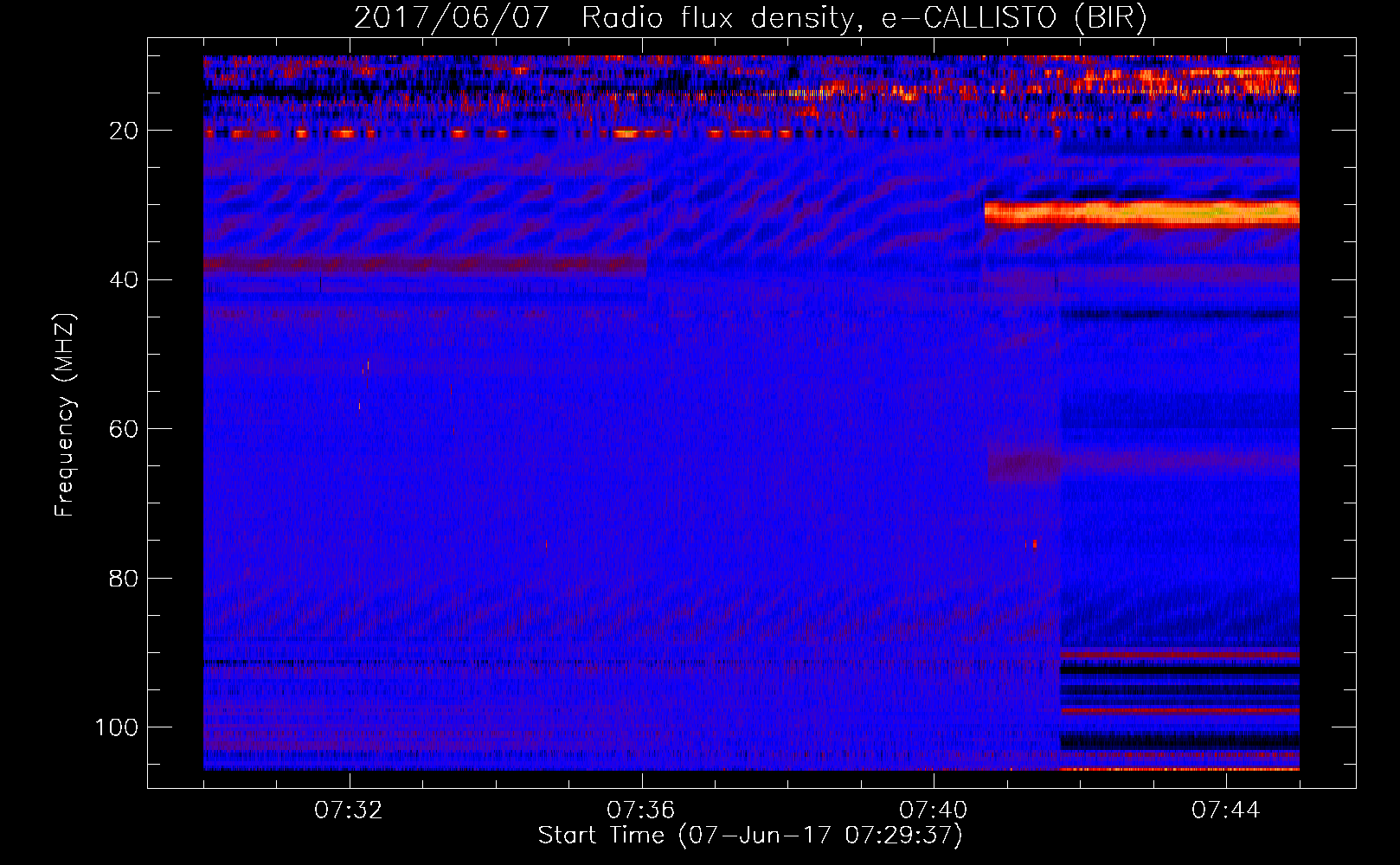The width and height of the screenshot is (1400, 865).
Task: Click the 'Start Time (07-Jun-17 07:29:37)' label
Action: (x=750, y=835)
